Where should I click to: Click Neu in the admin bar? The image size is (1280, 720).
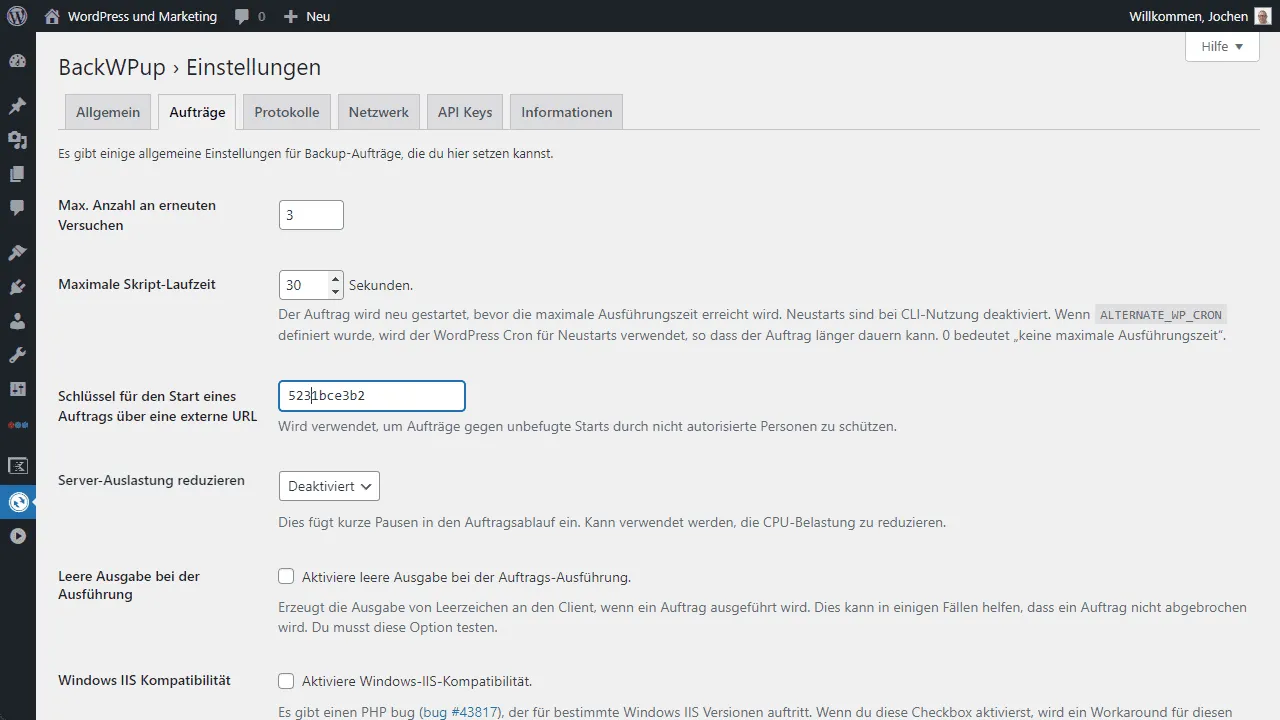click(x=318, y=16)
